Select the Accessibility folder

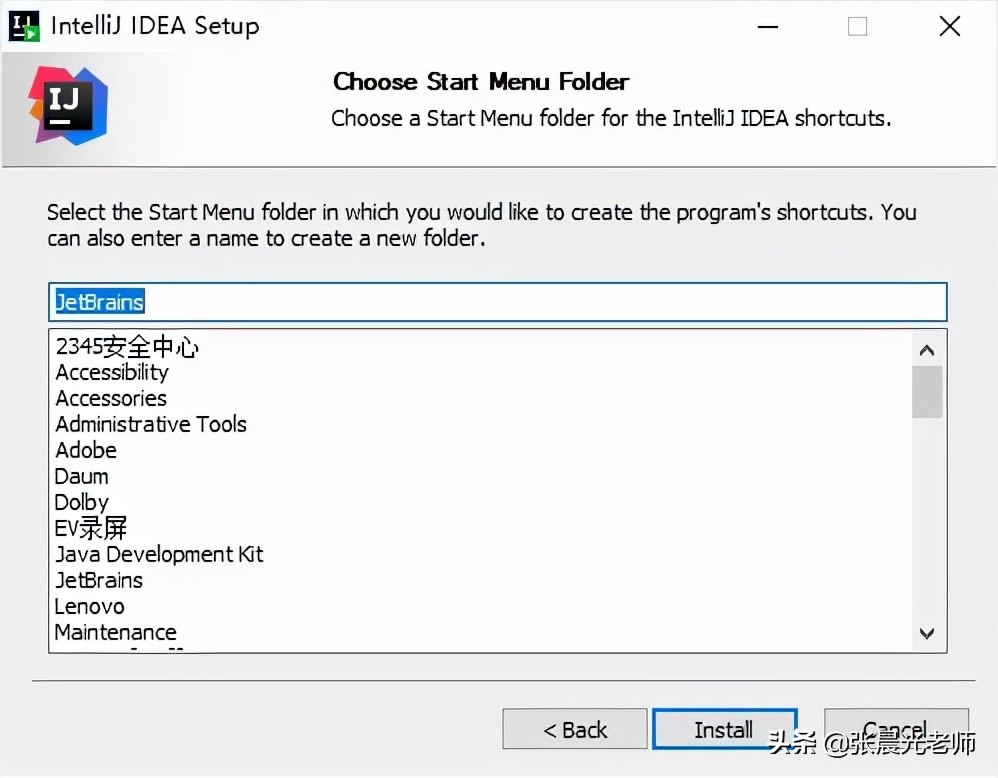[x=112, y=372]
